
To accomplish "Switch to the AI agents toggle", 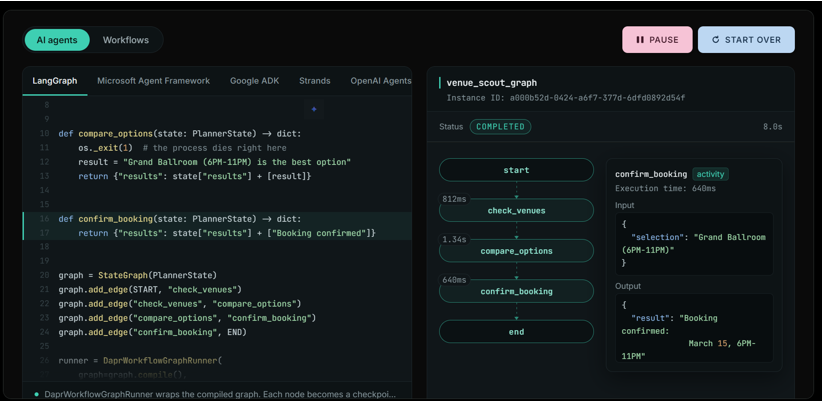I will tap(57, 40).
